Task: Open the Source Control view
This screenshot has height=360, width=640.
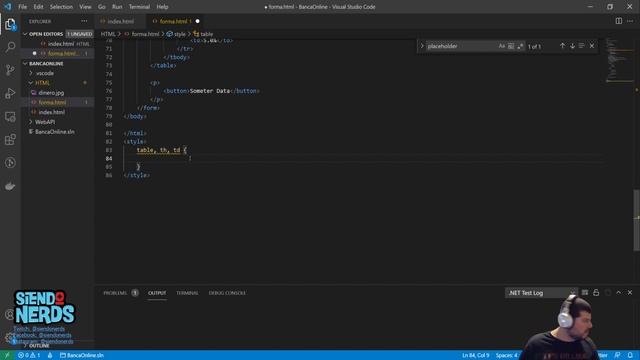Action: pyautogui.click(x=10, y=70)
